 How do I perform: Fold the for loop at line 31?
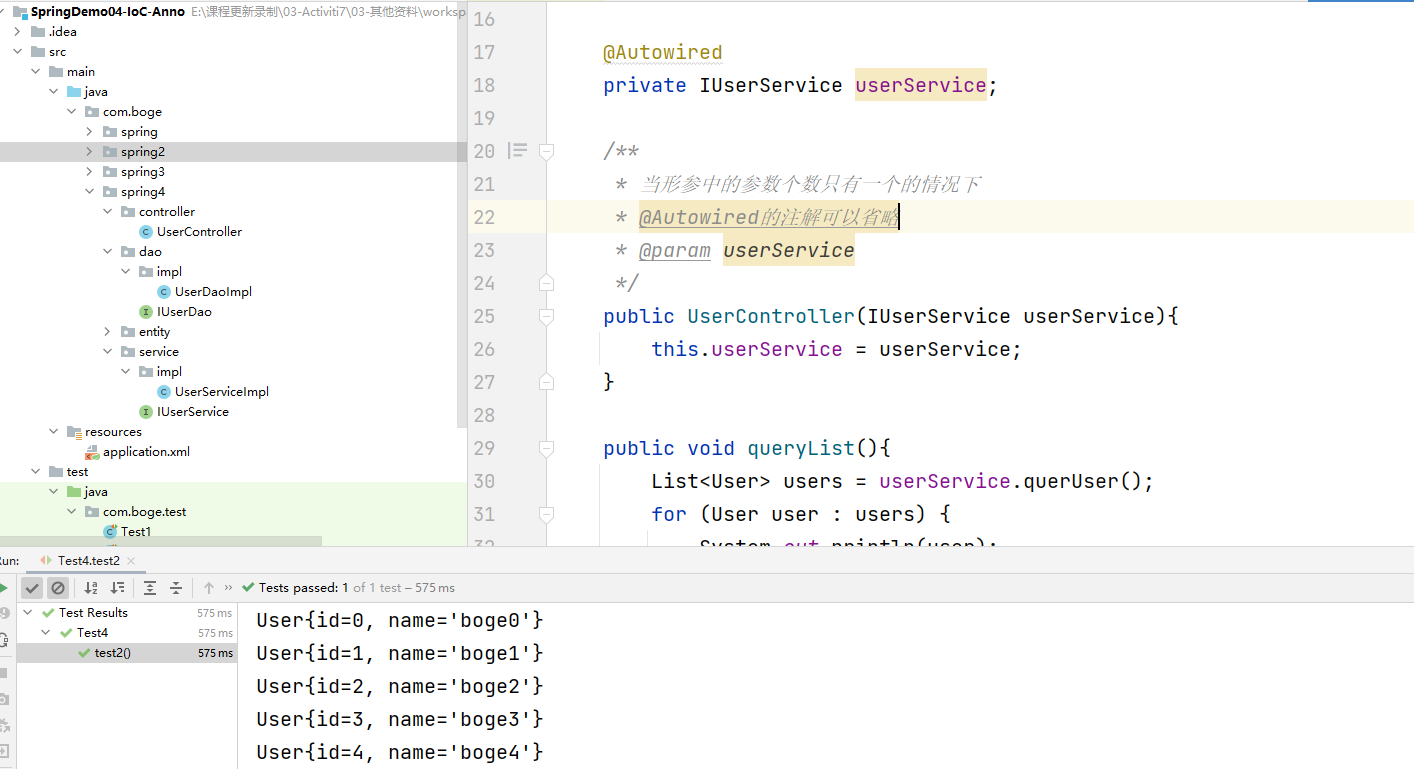pos(546,514)
